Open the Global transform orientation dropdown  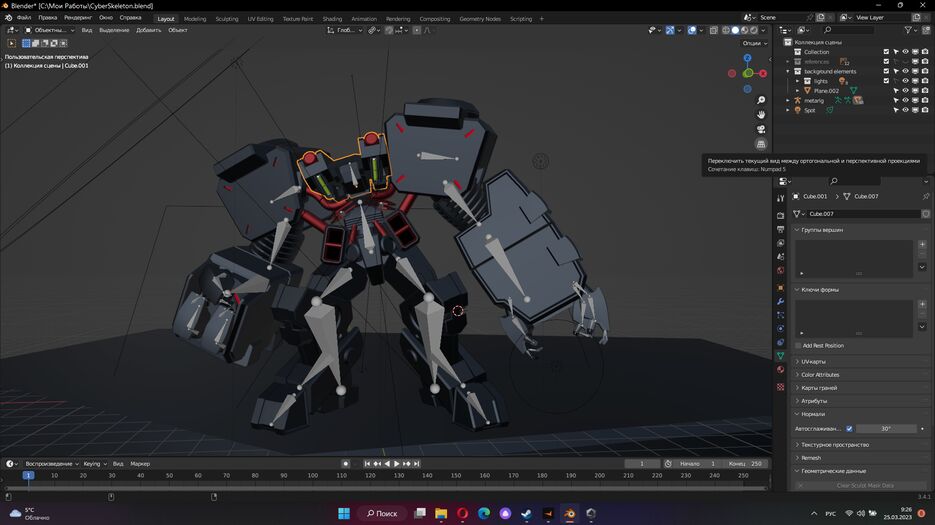tap(345, 30)
